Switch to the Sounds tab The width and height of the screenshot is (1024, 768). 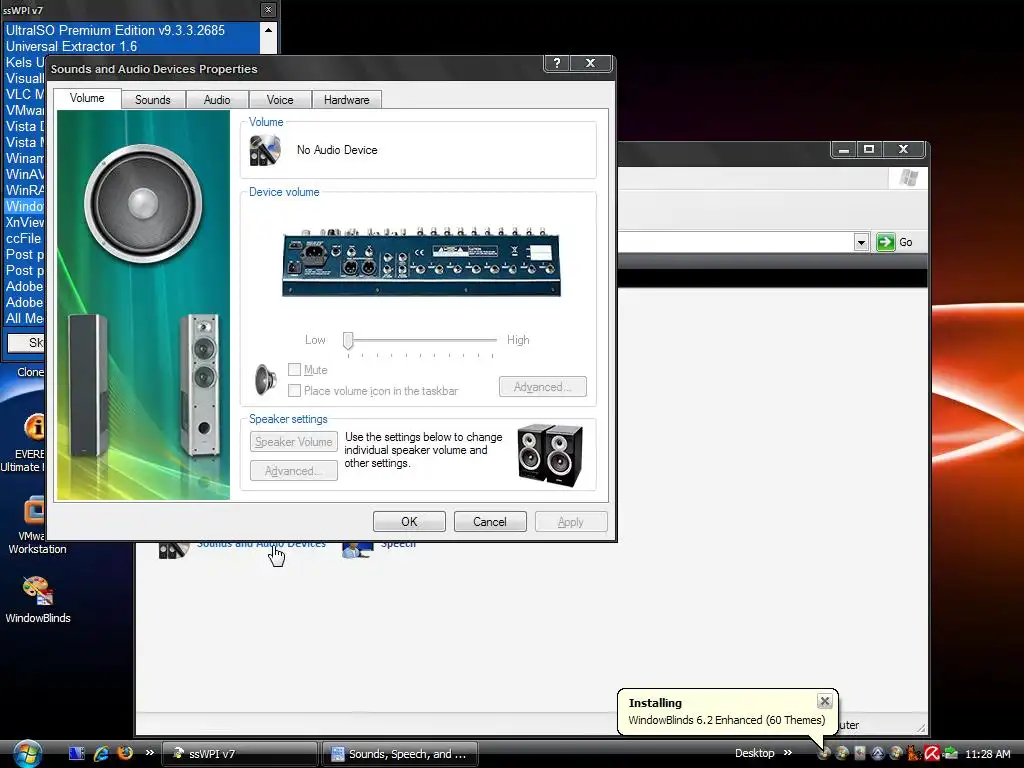(153, 99)
